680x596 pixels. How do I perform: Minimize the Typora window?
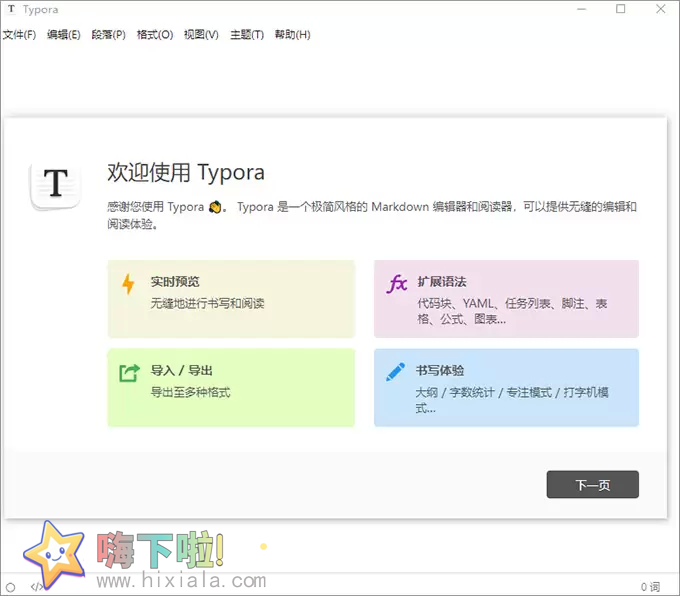click(x=582, y=9)
